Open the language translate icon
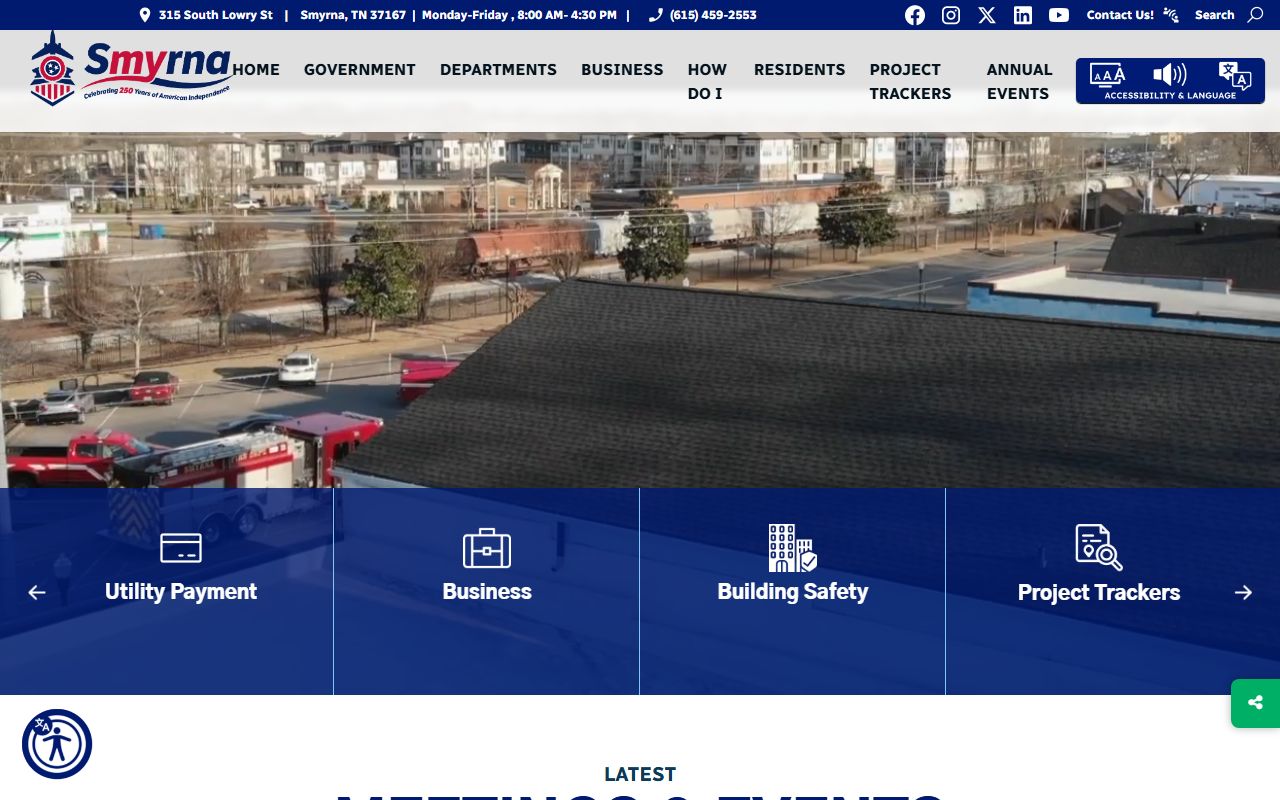1280x800 pixels. point(1234,76)
